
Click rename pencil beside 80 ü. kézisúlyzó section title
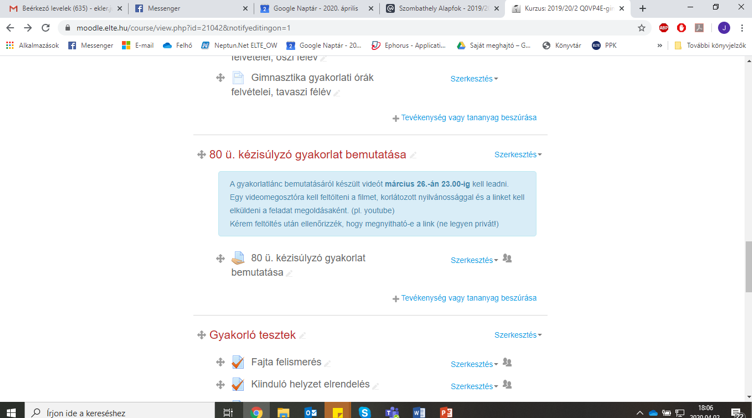point(413,155)
